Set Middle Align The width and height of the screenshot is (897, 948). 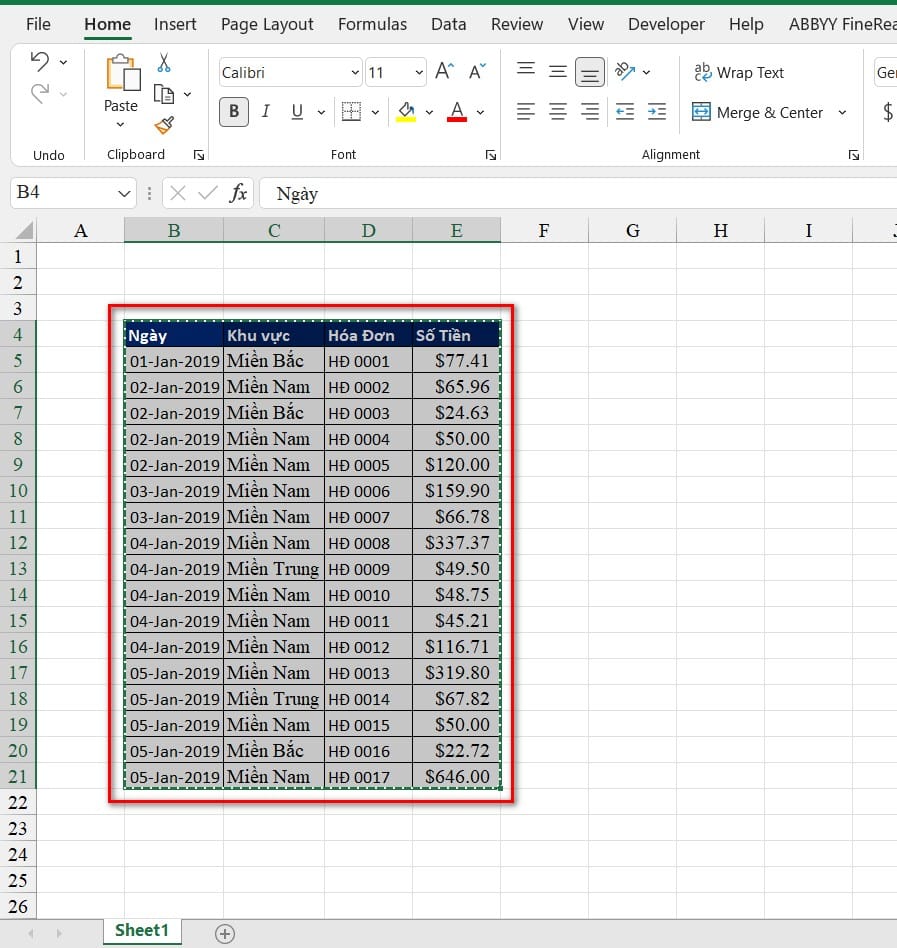tap(557, 72)
